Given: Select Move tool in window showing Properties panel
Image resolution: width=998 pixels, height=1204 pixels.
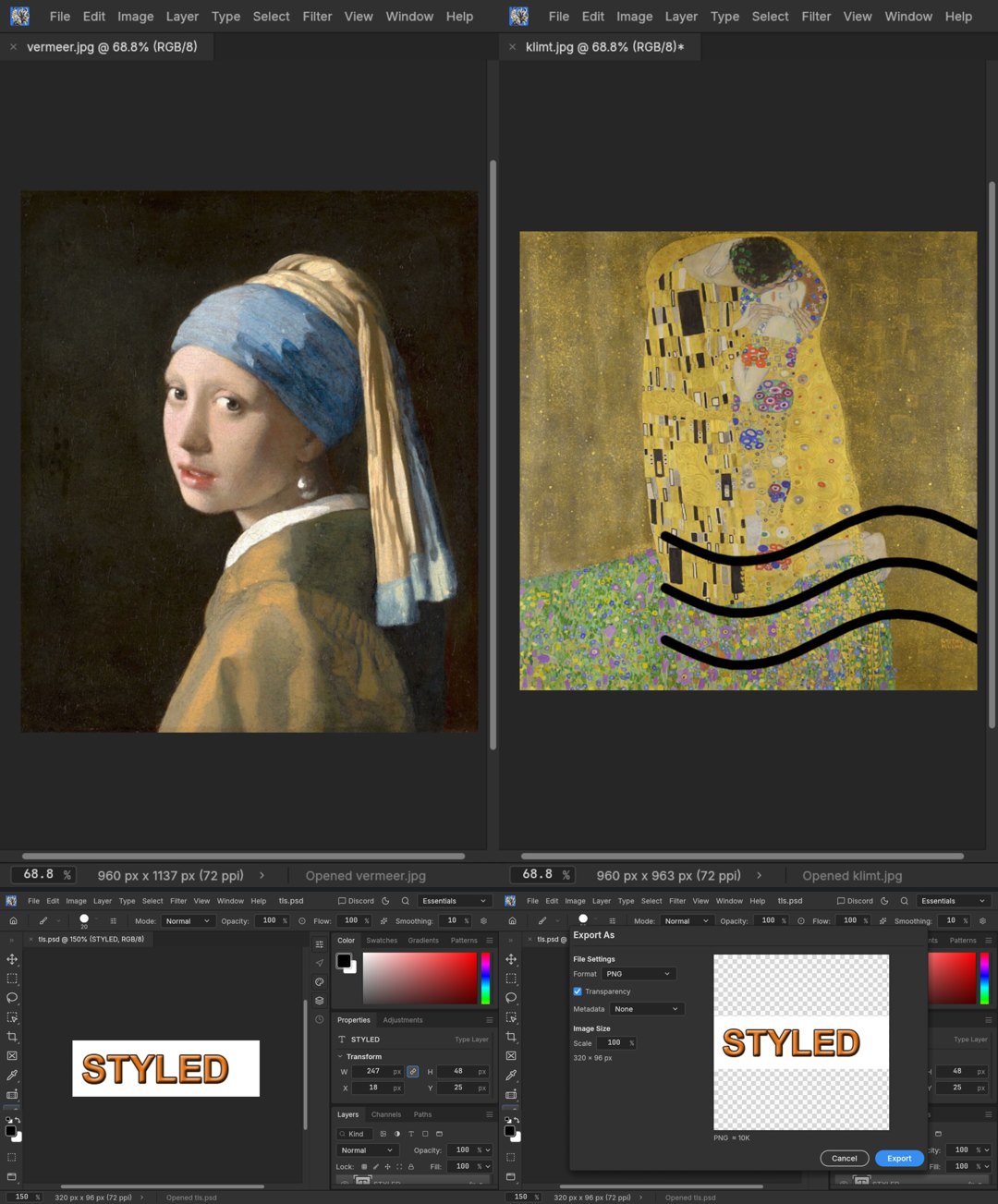Looking at the screenshot, I should (12, 959).
